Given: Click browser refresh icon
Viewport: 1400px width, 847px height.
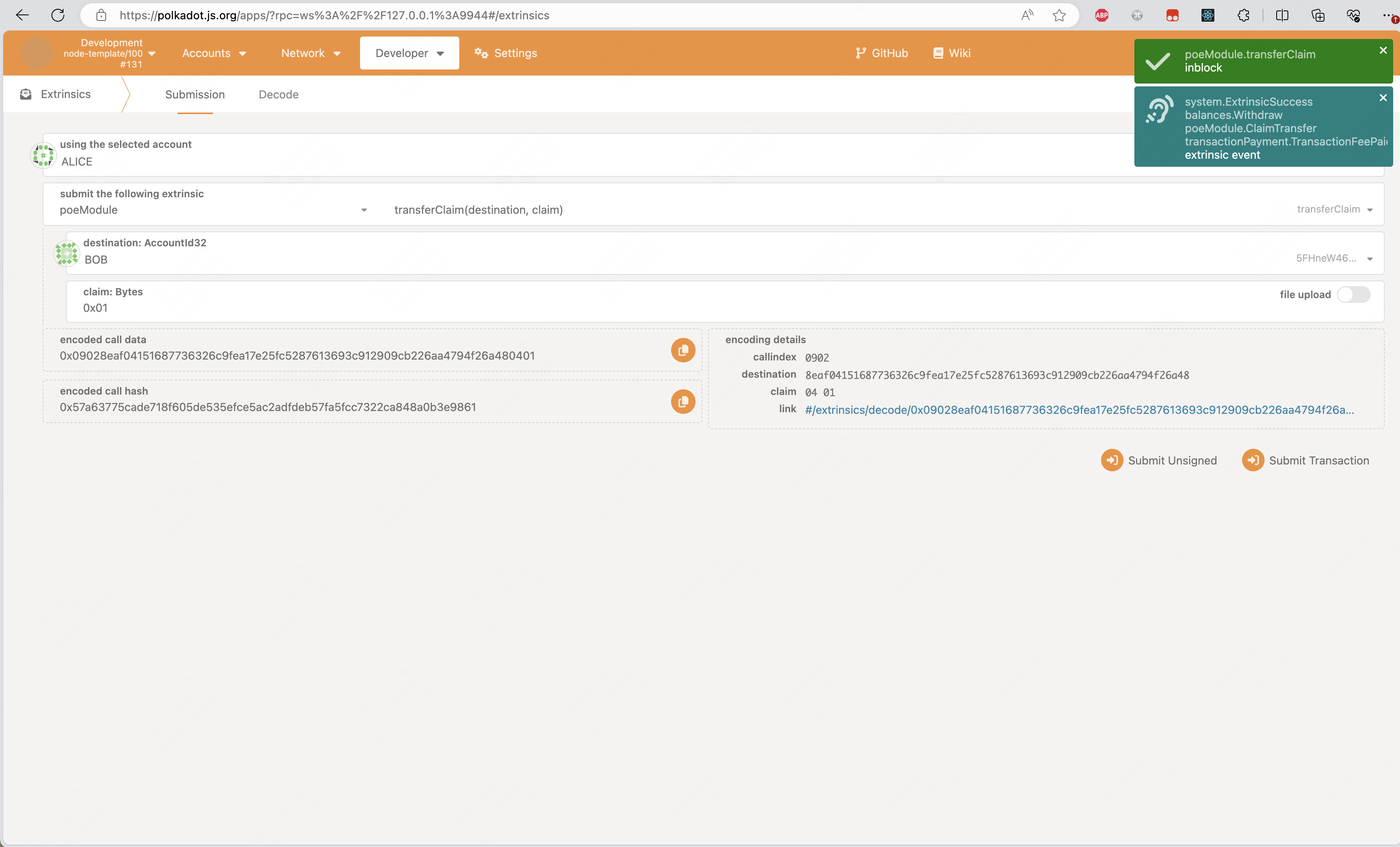Looking at the screenshot, I should coord(58,15).
